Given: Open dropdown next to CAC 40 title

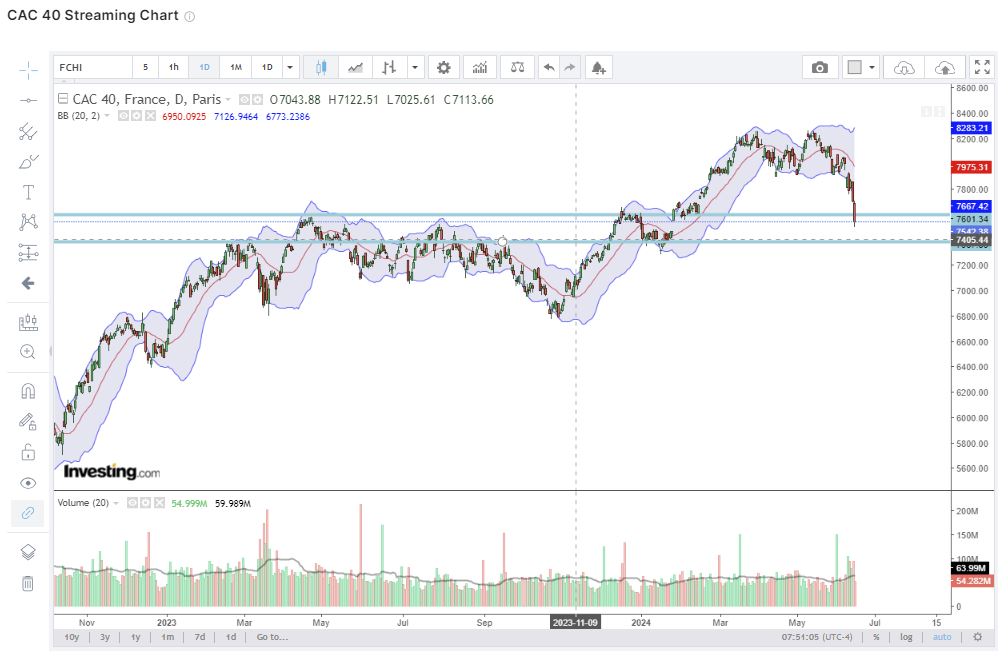Looking at the screenshot, I should (228, 100).
